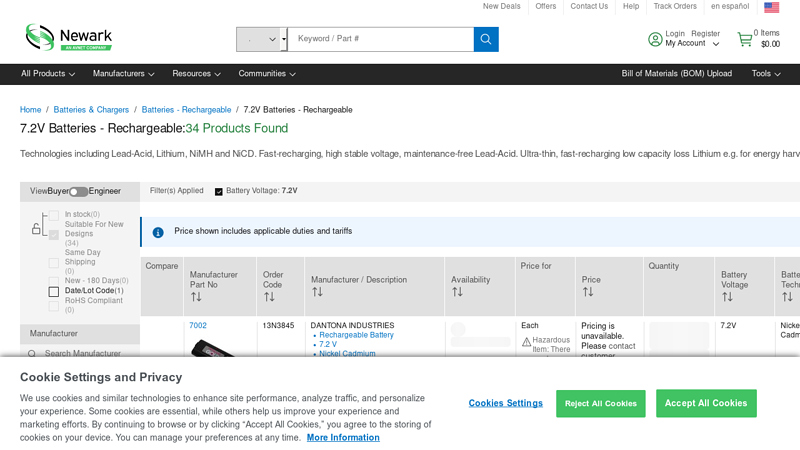Open Batteries & Chargers breadcrumb
This screenshot has width=800, height=450.
point(91,110)
